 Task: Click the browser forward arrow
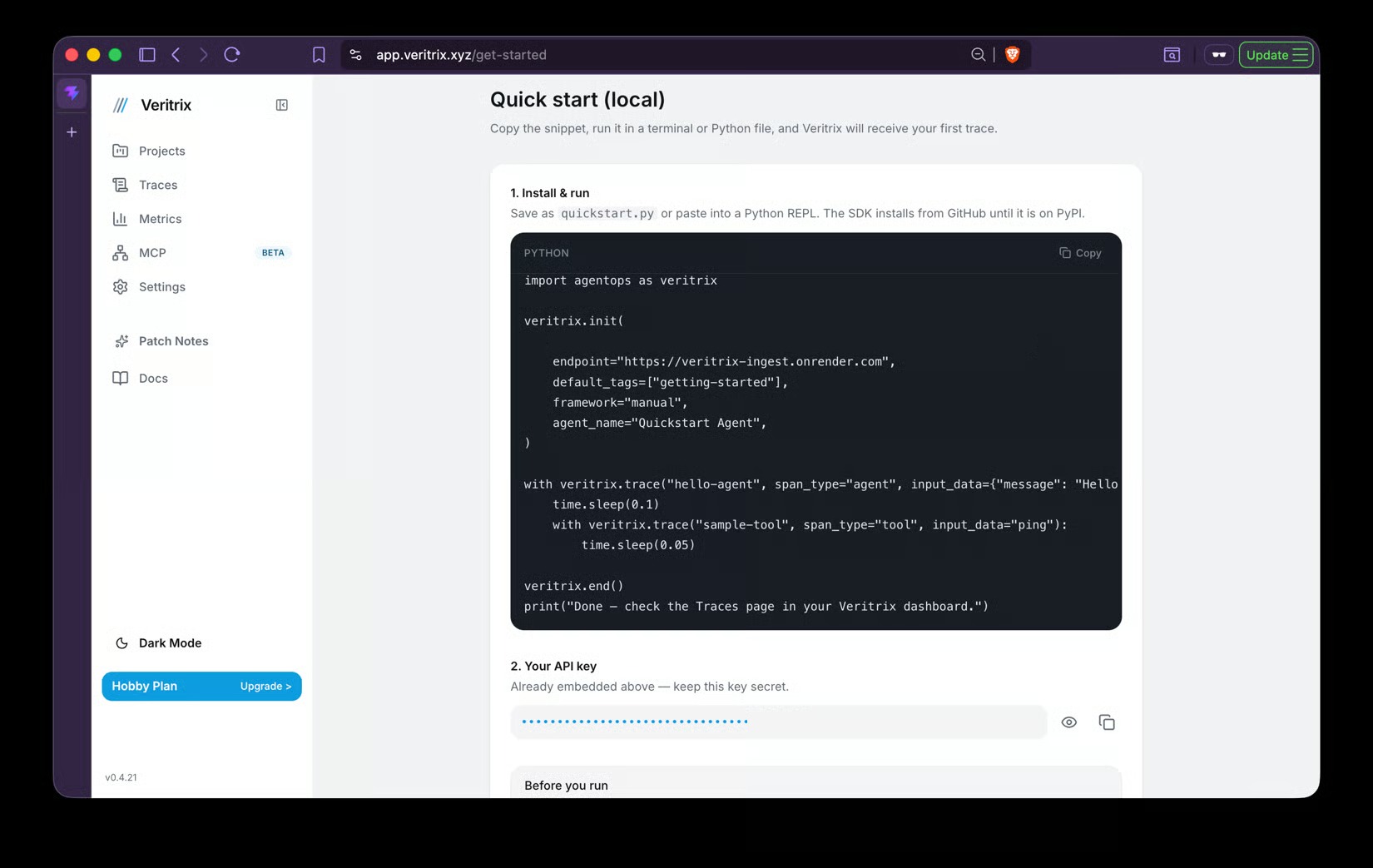coord(203,55)
